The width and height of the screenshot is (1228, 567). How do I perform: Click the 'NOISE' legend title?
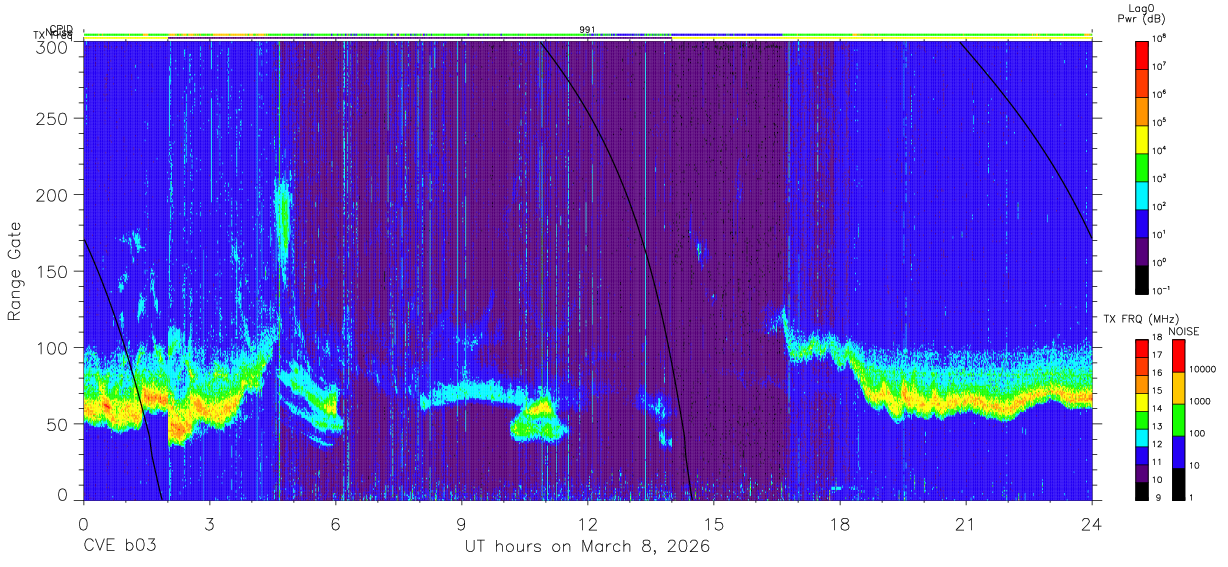(1183, 331)
